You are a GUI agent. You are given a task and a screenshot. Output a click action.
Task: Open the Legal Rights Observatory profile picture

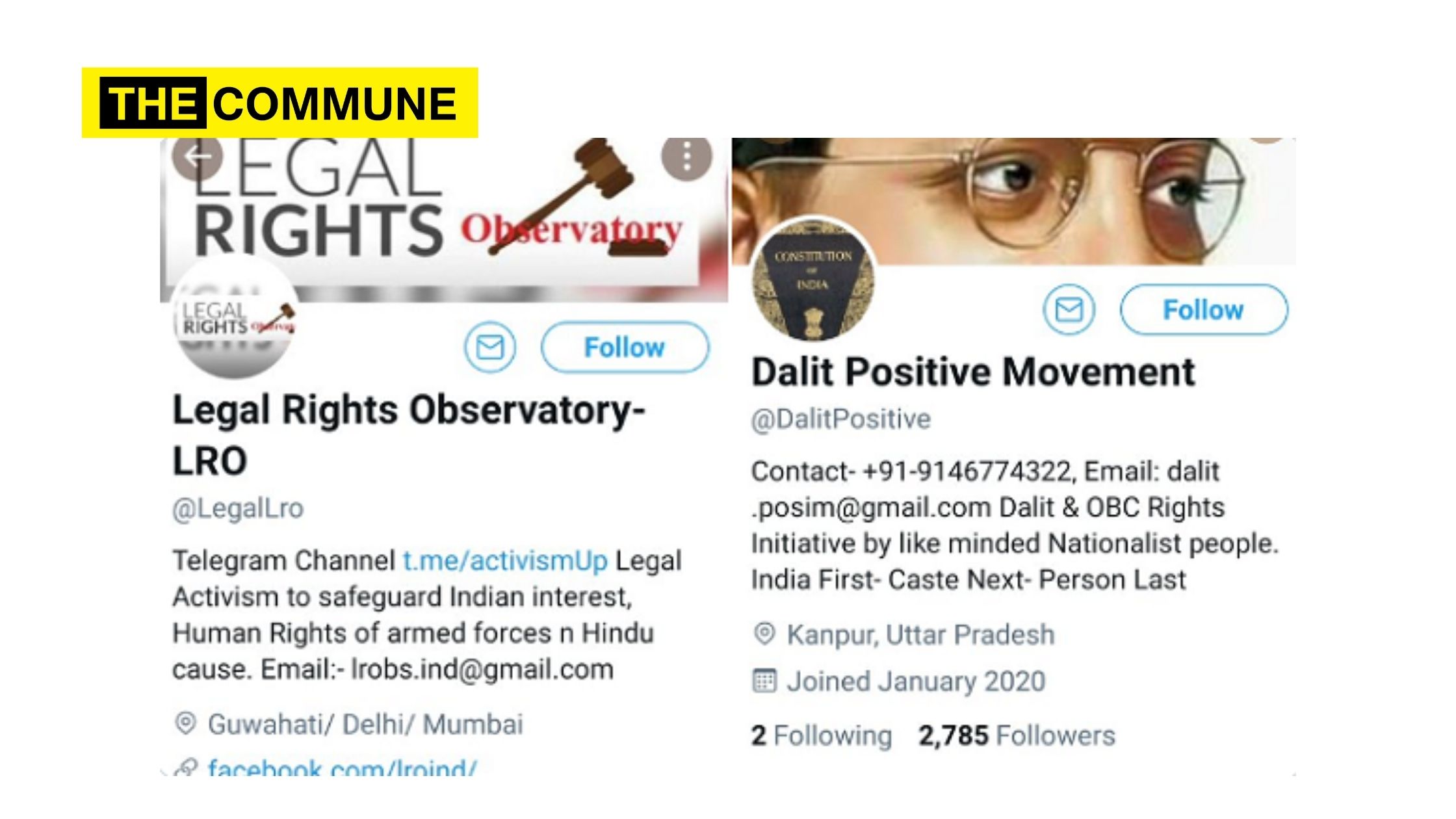tap(236, 318)
